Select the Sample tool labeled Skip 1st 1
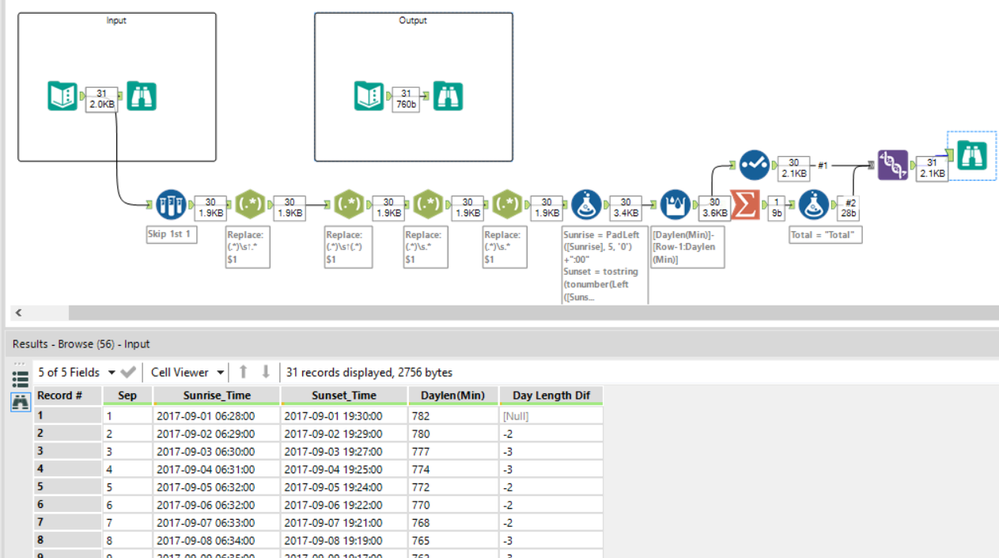999x558 pixels. coord(171,205)
